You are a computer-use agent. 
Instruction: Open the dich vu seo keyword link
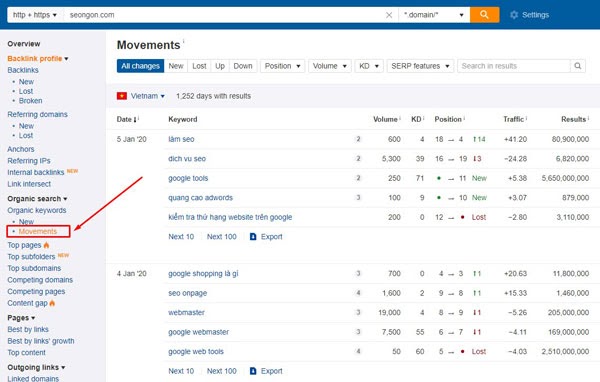pos(187,158)
